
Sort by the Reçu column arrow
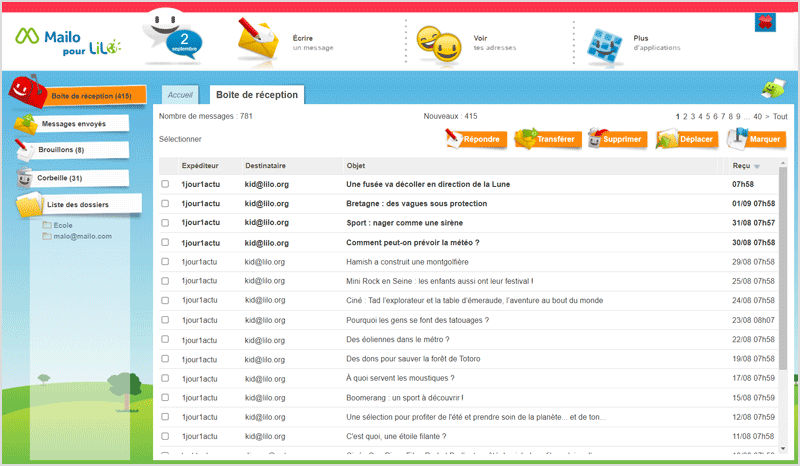(757, 166)
